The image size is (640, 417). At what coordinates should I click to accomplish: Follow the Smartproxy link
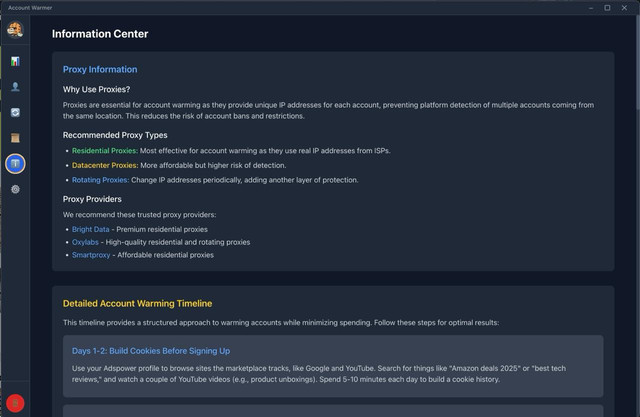(91, 255)
